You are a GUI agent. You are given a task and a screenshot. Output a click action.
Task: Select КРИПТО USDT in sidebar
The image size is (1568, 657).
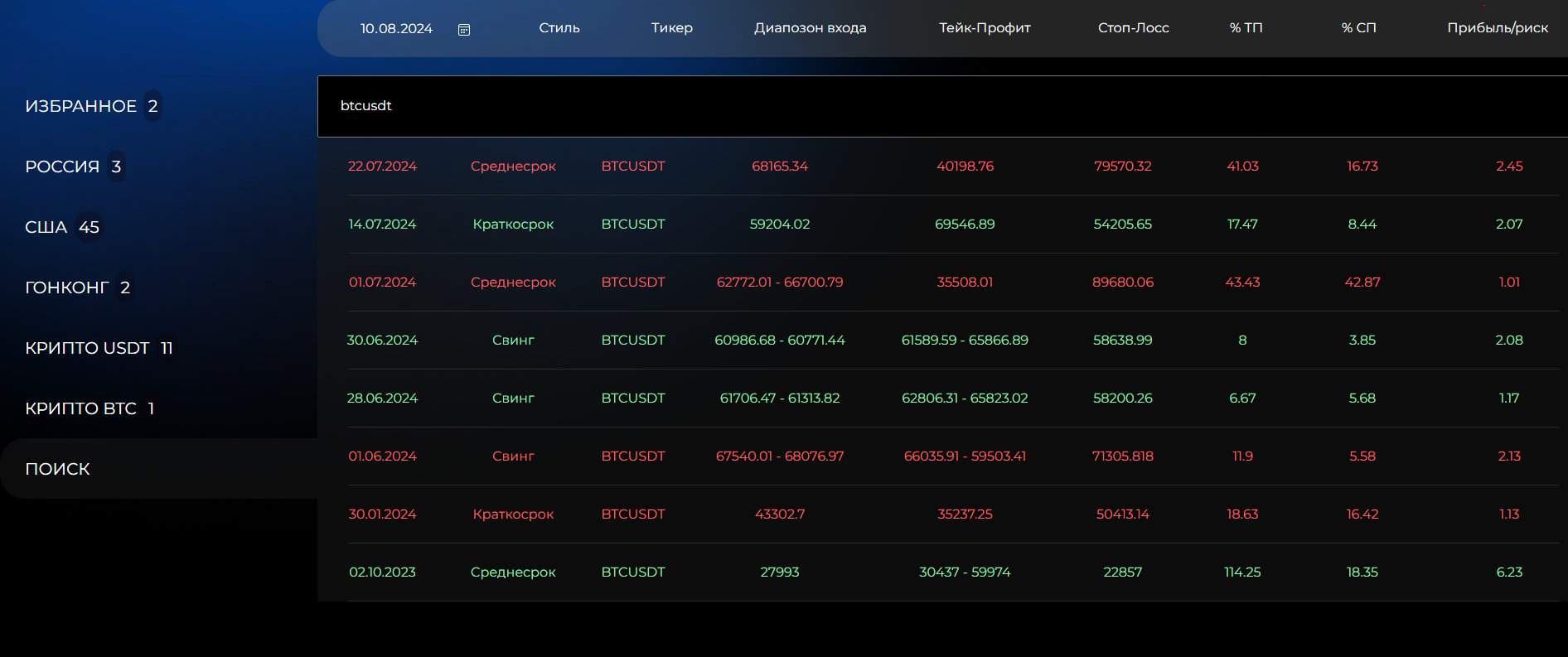point(88,348)
